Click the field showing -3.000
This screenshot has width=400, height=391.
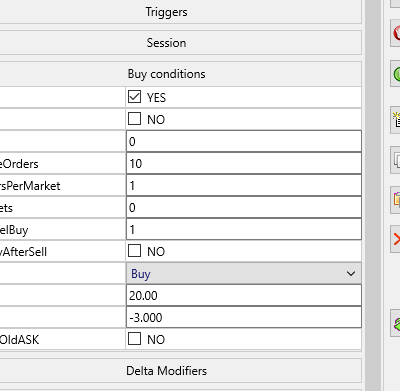[x=244, y=317]
